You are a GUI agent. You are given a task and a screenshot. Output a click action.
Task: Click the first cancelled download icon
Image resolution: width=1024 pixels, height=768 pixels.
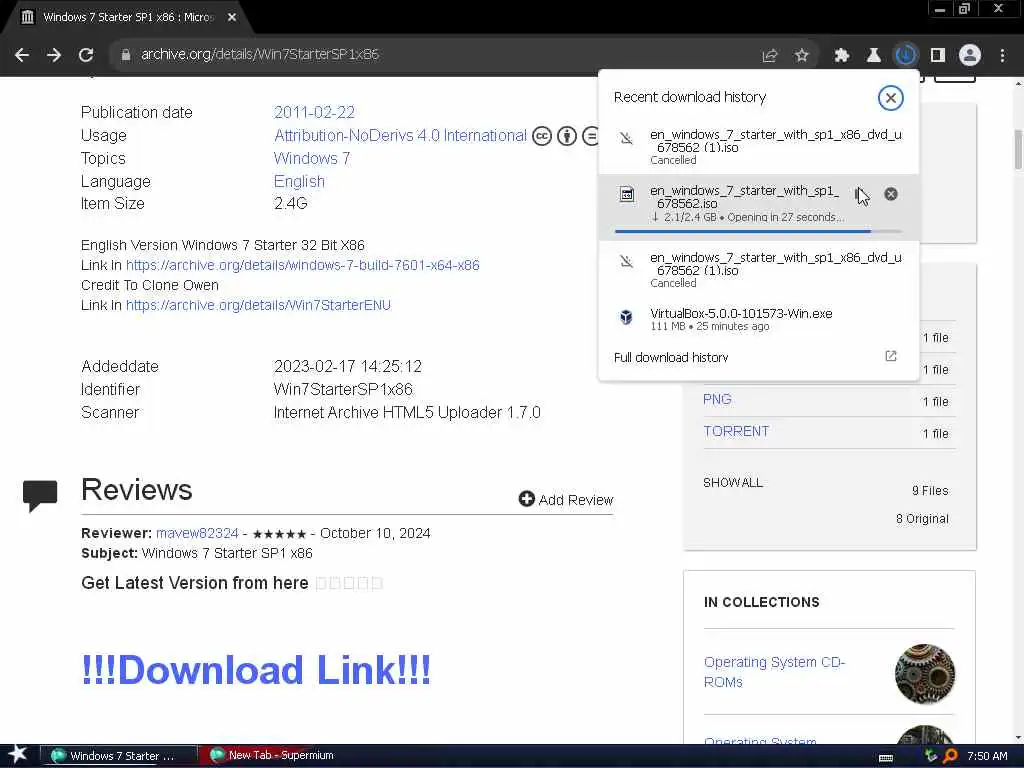(626, 138)
